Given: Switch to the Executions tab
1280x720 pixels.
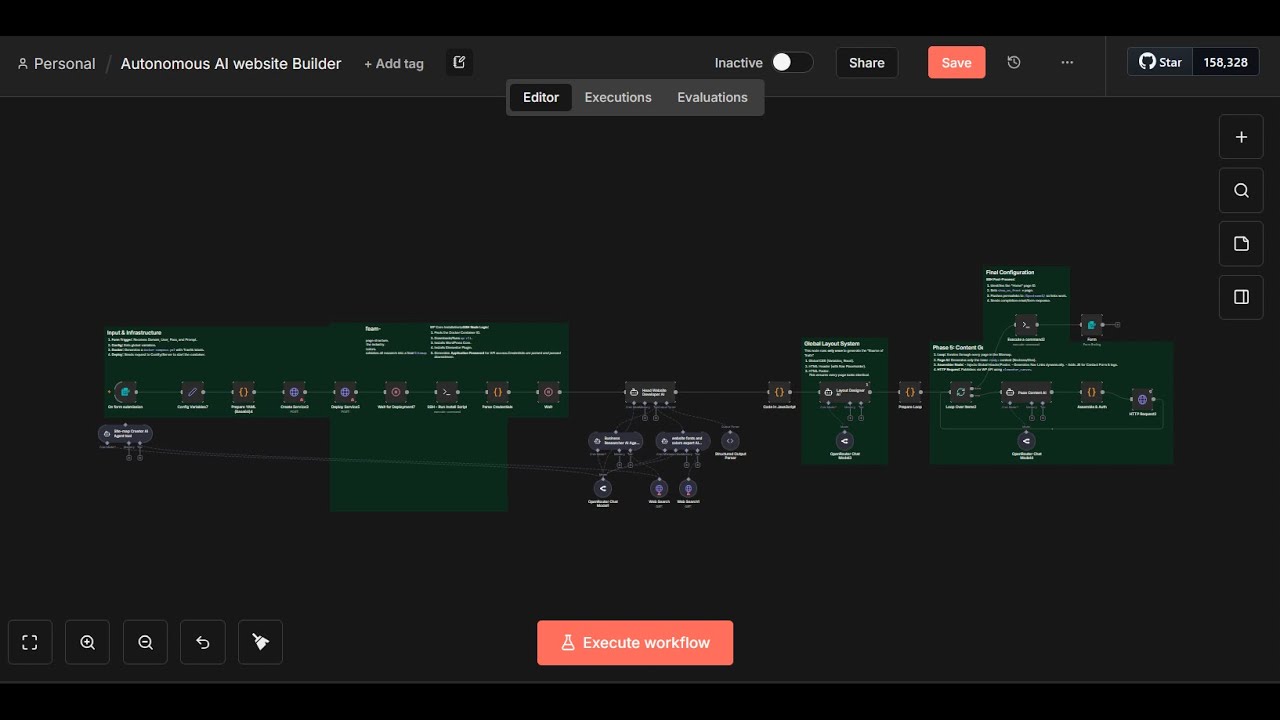Looking at the screenshot, I should click(x=618, y=97).
